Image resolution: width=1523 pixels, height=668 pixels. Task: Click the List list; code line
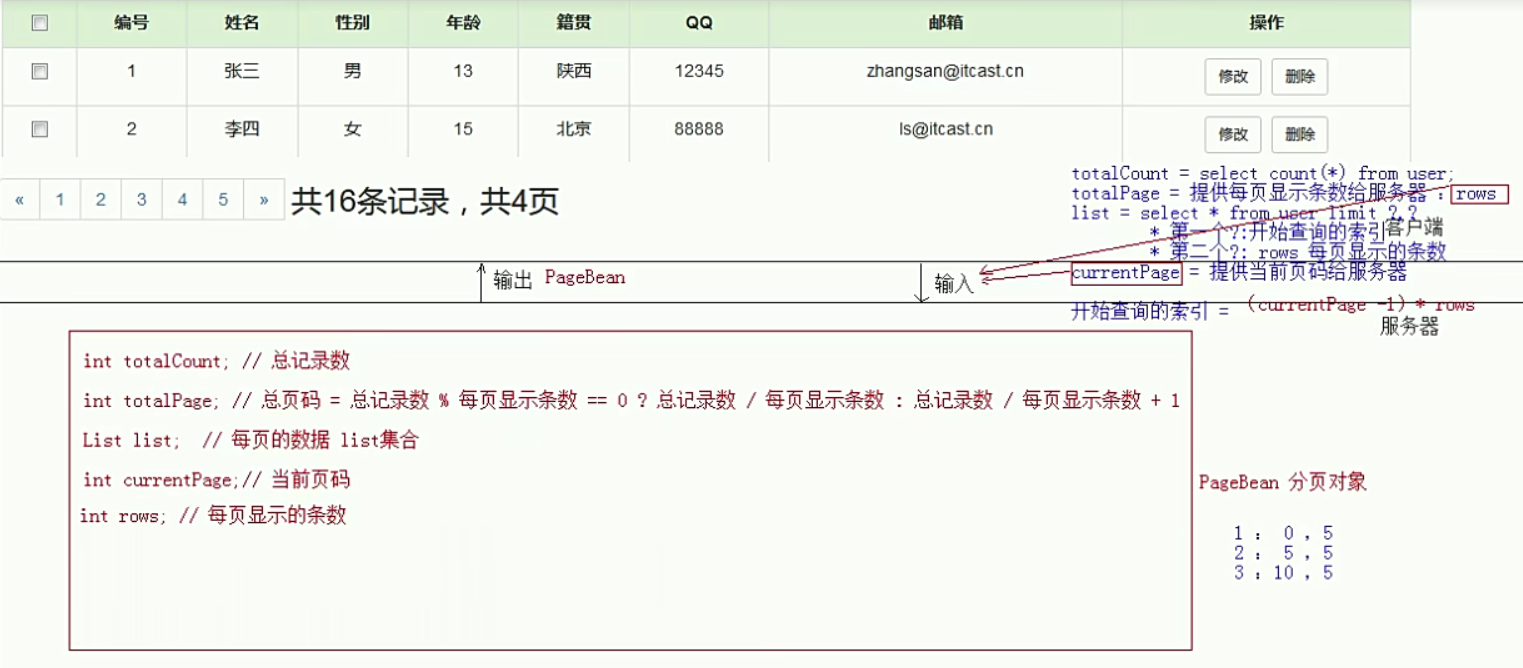(250, 440)
